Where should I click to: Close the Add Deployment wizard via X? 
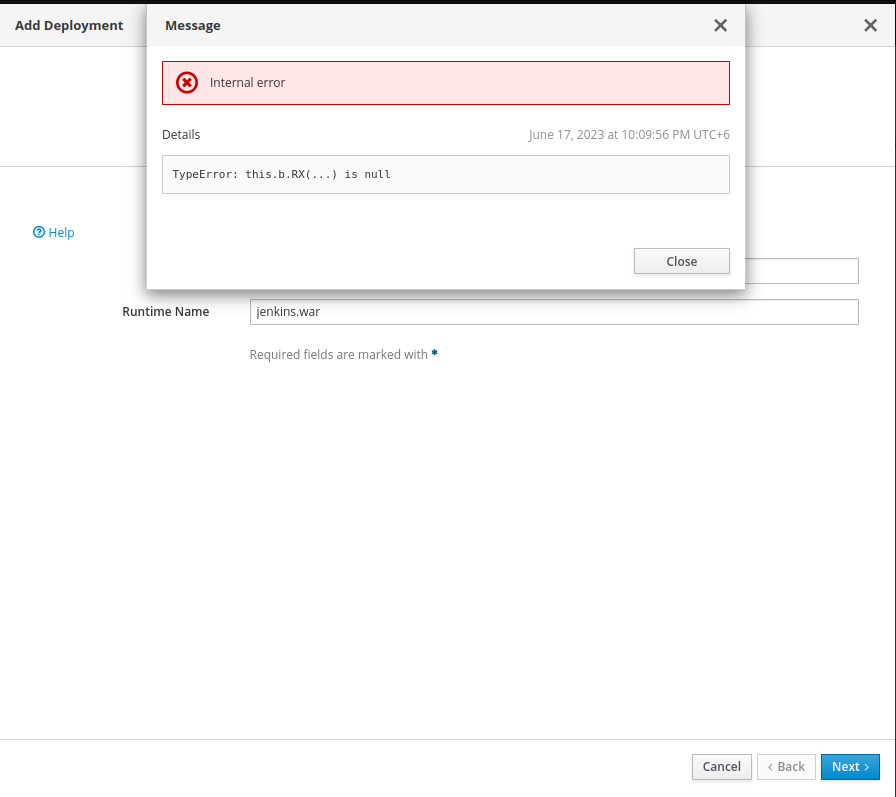click(870, 26)
